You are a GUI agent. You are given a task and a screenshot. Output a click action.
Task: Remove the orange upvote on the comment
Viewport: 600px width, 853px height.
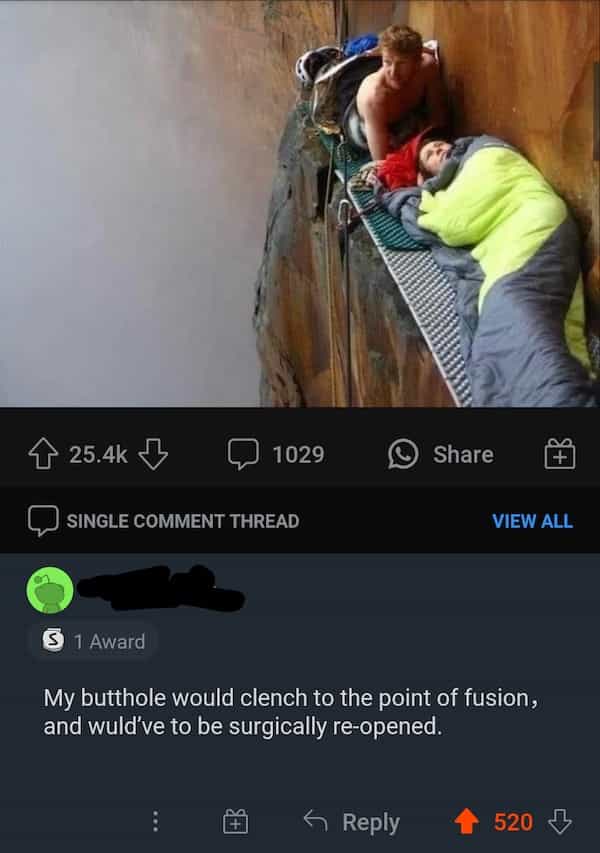tap(467, 821)
